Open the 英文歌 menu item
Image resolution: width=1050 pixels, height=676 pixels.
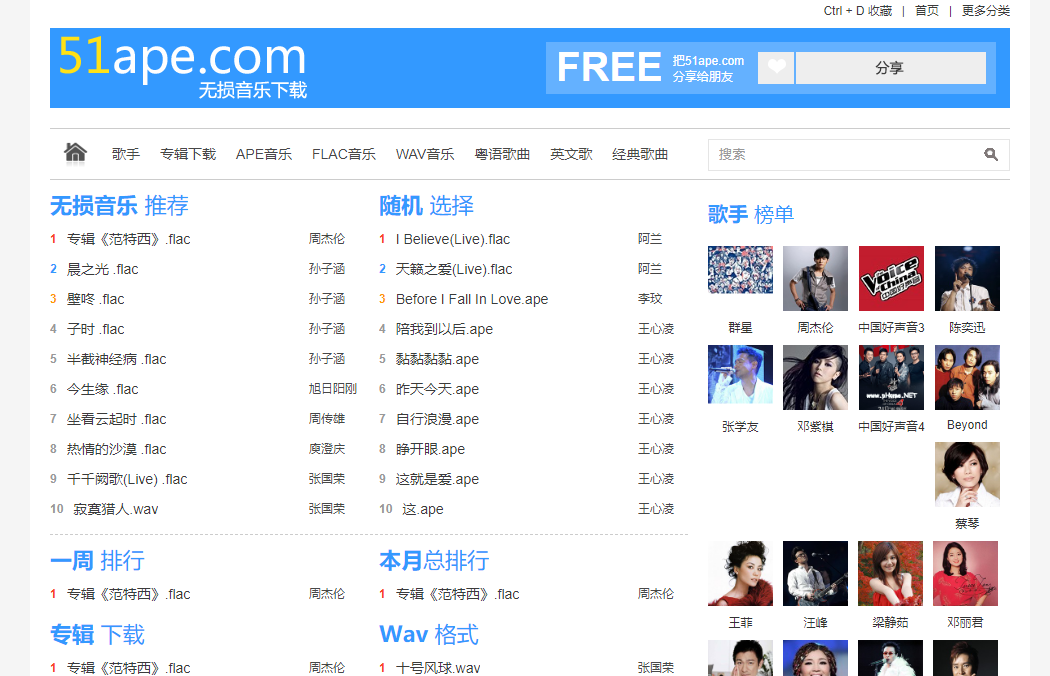point(571,154)
